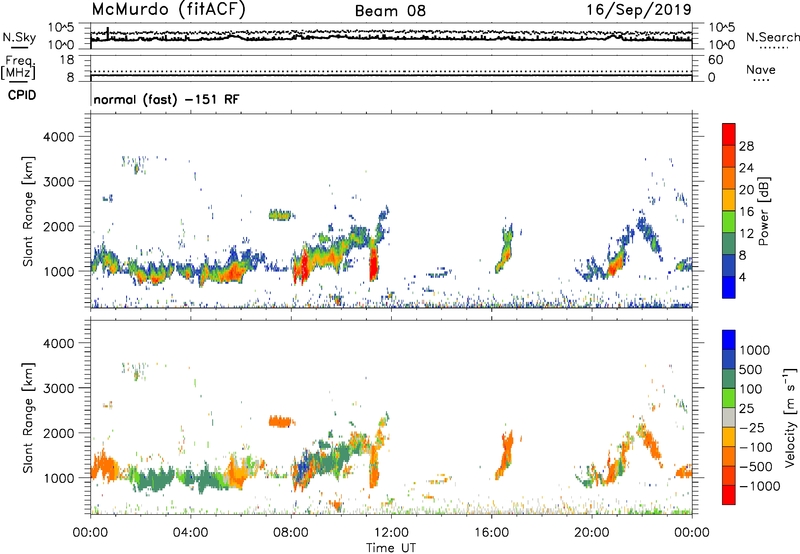Click the Velocity [m s-1] colorbar title
This screenshot has height=554, width=800.
(790, 417)
